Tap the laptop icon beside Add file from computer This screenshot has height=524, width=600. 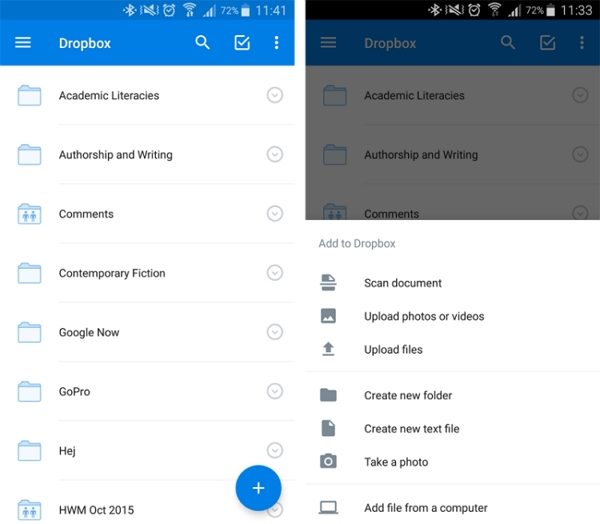[328, 508]
